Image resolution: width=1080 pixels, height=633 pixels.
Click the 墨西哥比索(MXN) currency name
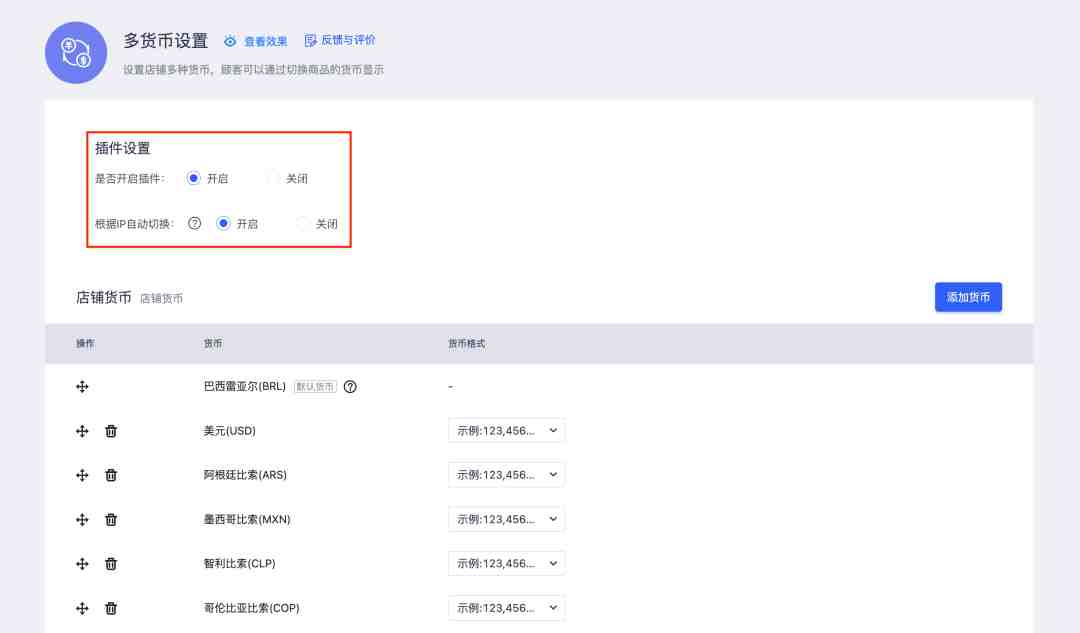pos(247,519)
